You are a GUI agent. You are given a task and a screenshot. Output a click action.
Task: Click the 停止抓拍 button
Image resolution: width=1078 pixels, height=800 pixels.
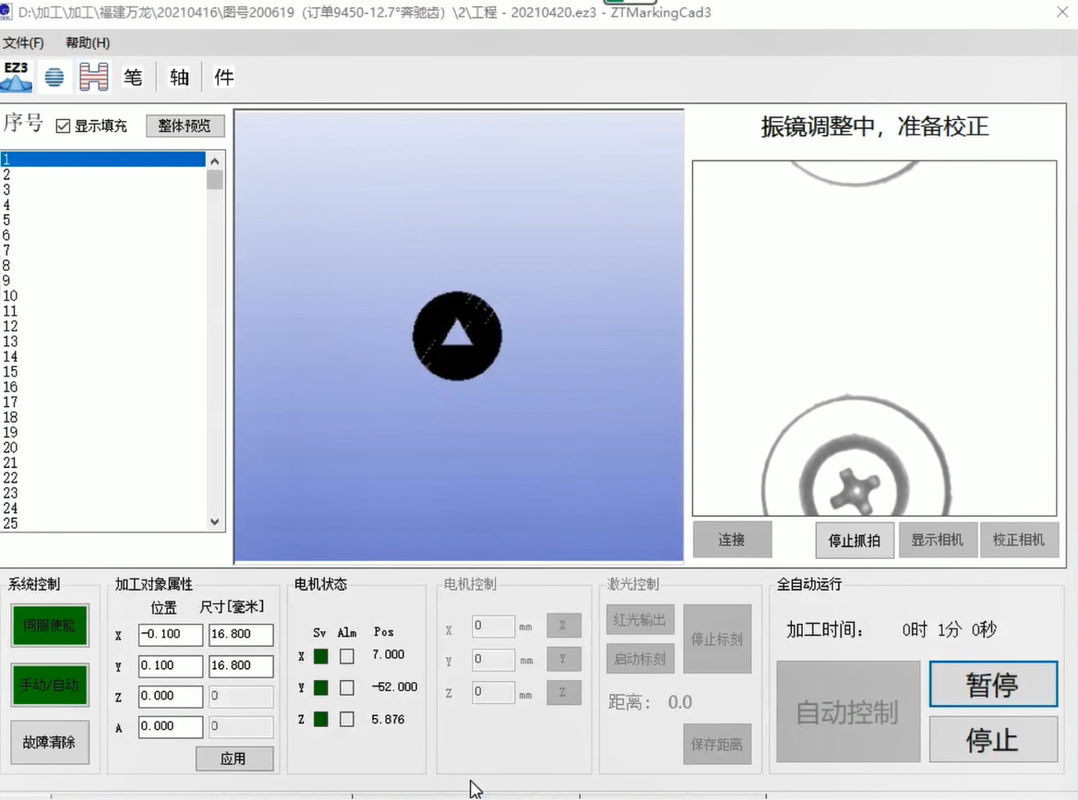tap(854, 540)
